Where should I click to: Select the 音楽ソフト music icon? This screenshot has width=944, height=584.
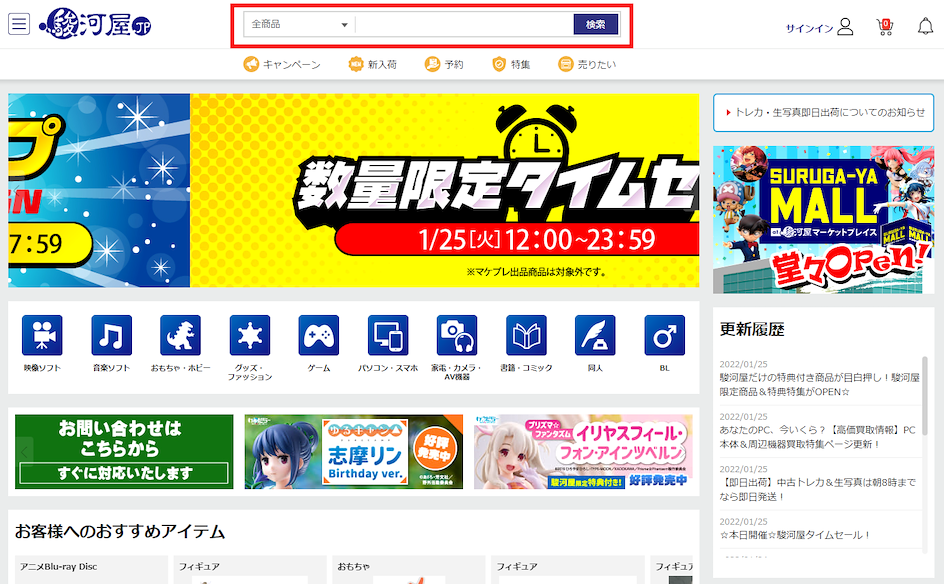coord(111,335)
